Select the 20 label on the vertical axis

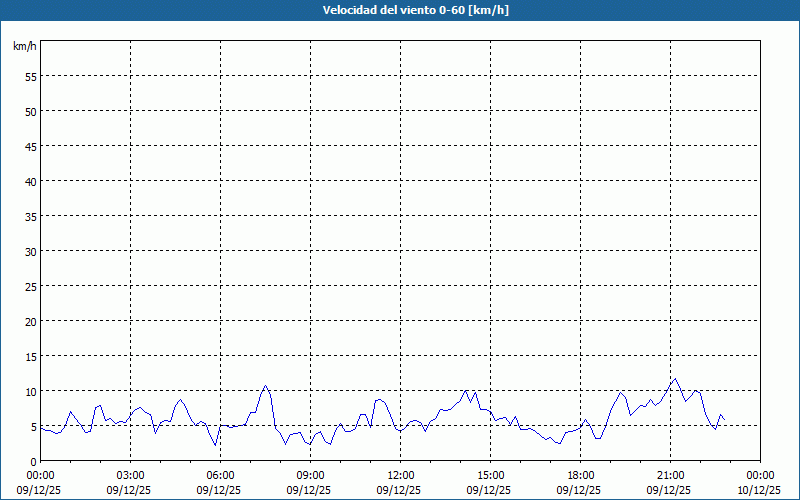(x=30, y=321)
